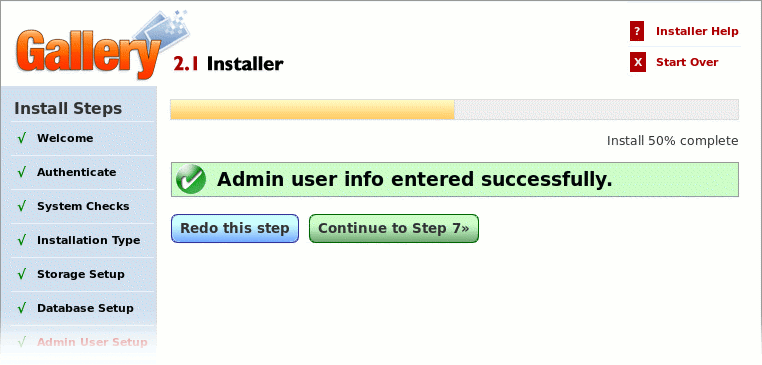Click the install progress bar

[x=454, y=109]
